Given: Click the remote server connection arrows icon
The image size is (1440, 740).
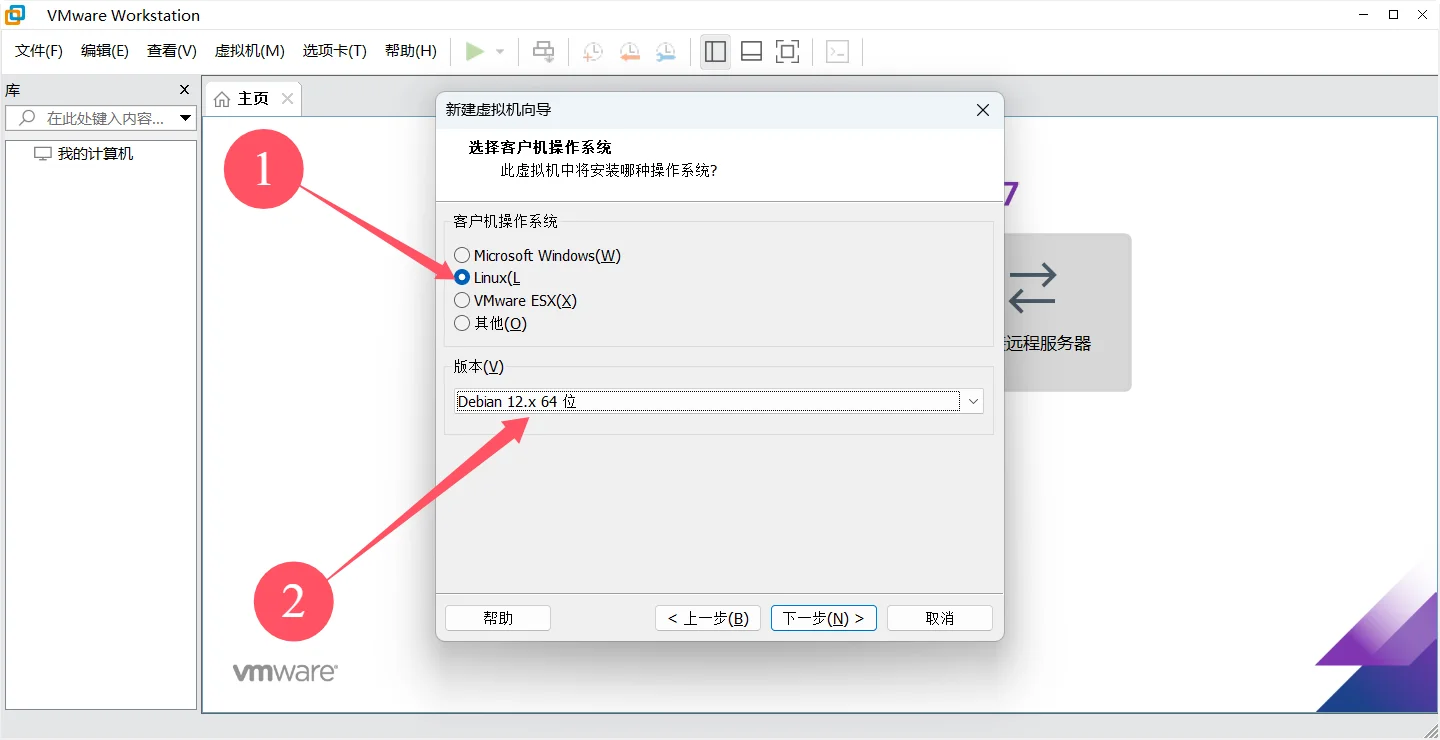Looking at the screenshot, I should click(1032, 287).
